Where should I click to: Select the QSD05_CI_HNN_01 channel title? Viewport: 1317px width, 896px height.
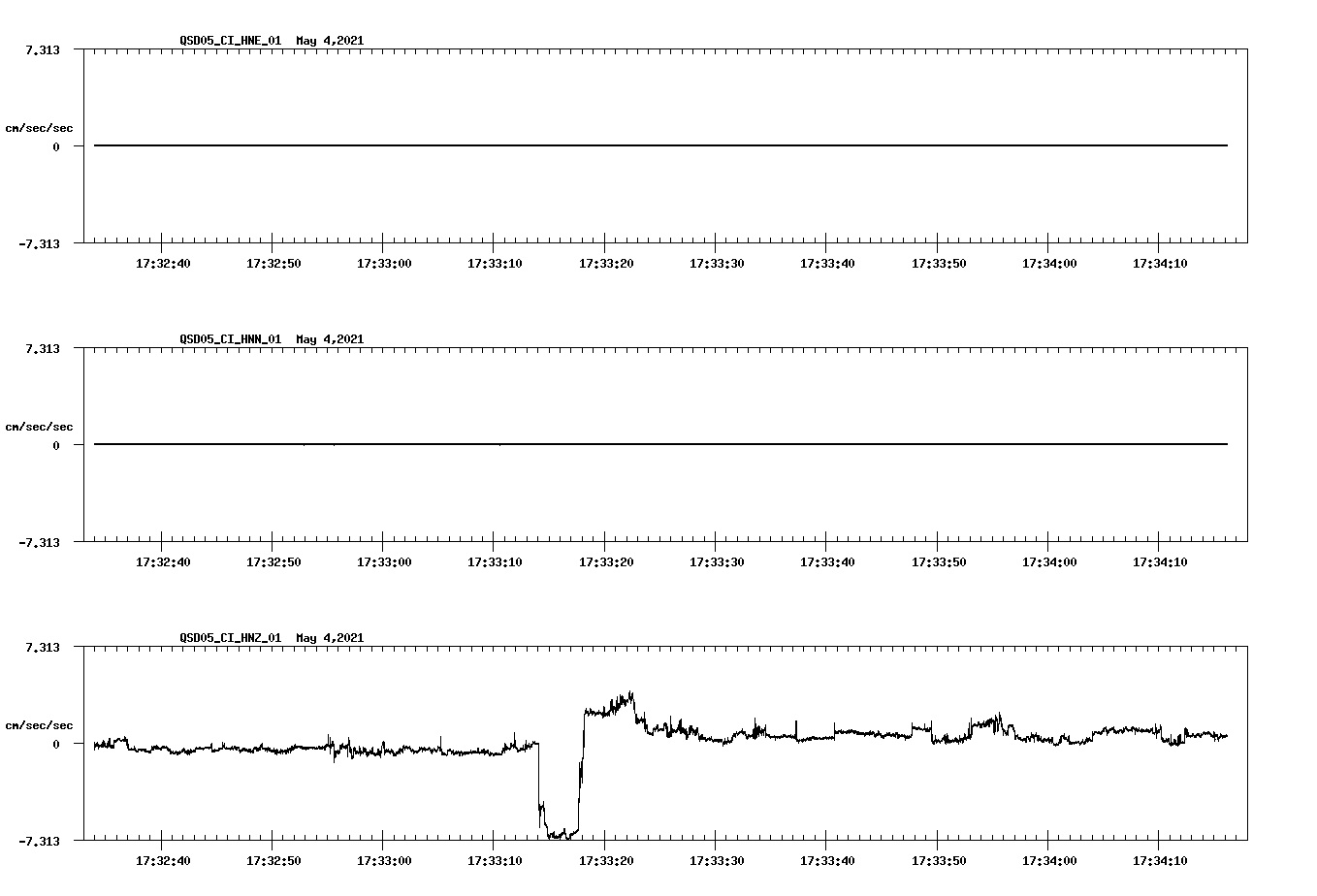[230, 340]
